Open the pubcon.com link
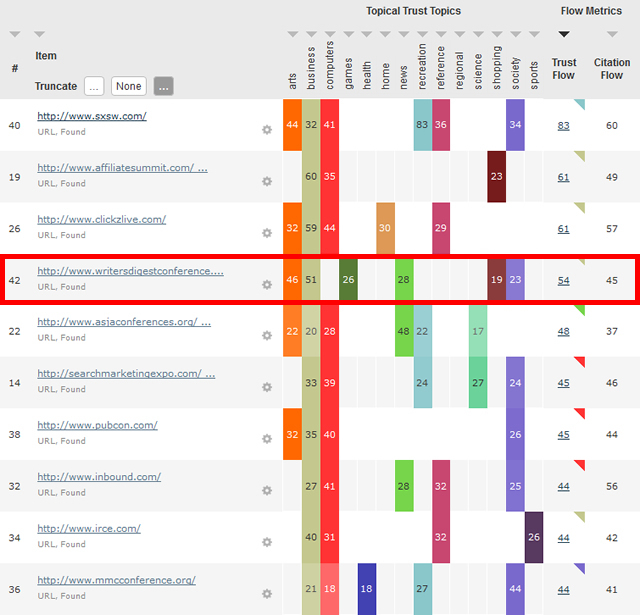Screen dimensions: 640x615 (97, 425)
